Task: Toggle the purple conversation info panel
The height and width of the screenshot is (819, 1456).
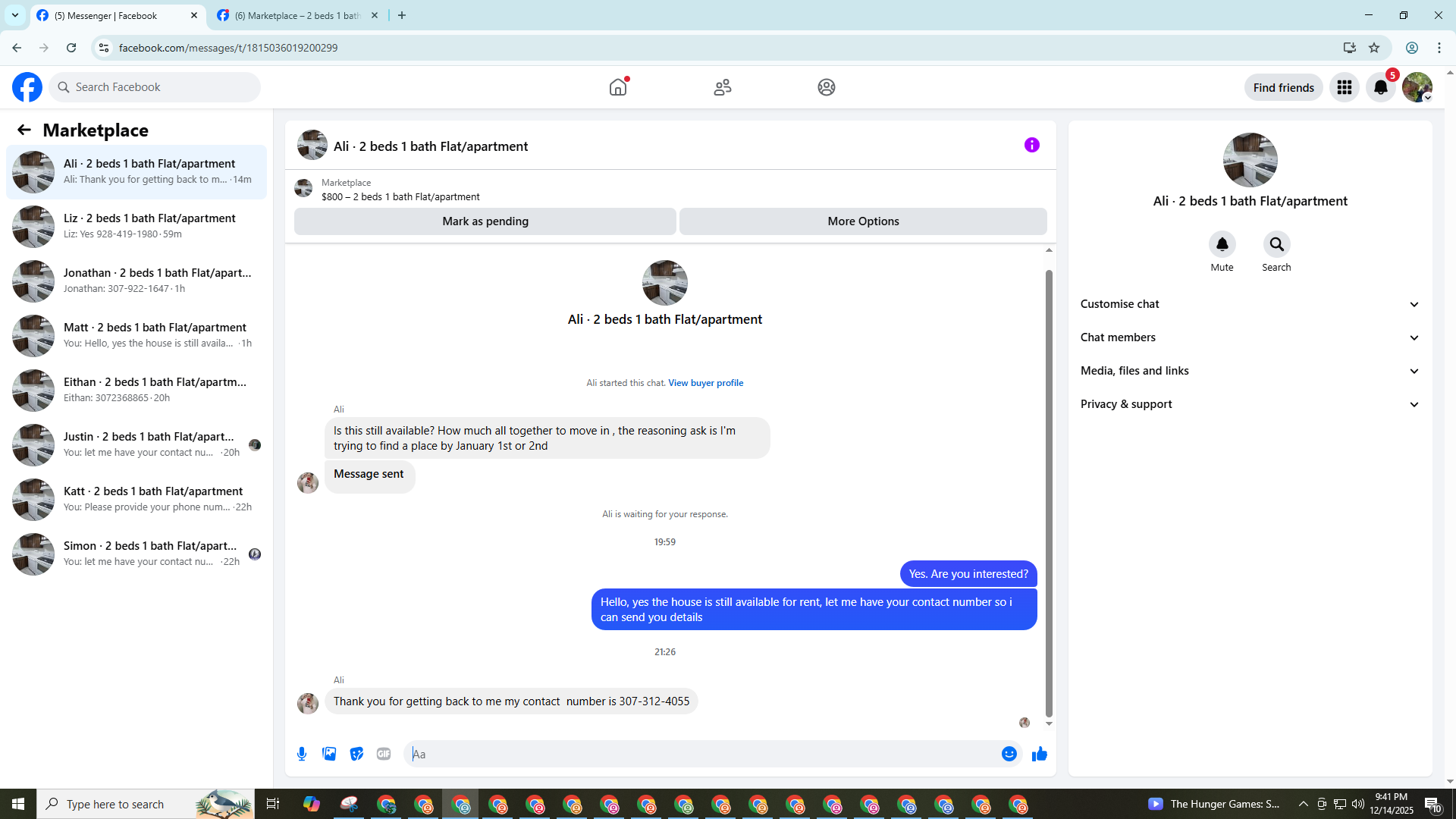Action: coord(1031,145)
